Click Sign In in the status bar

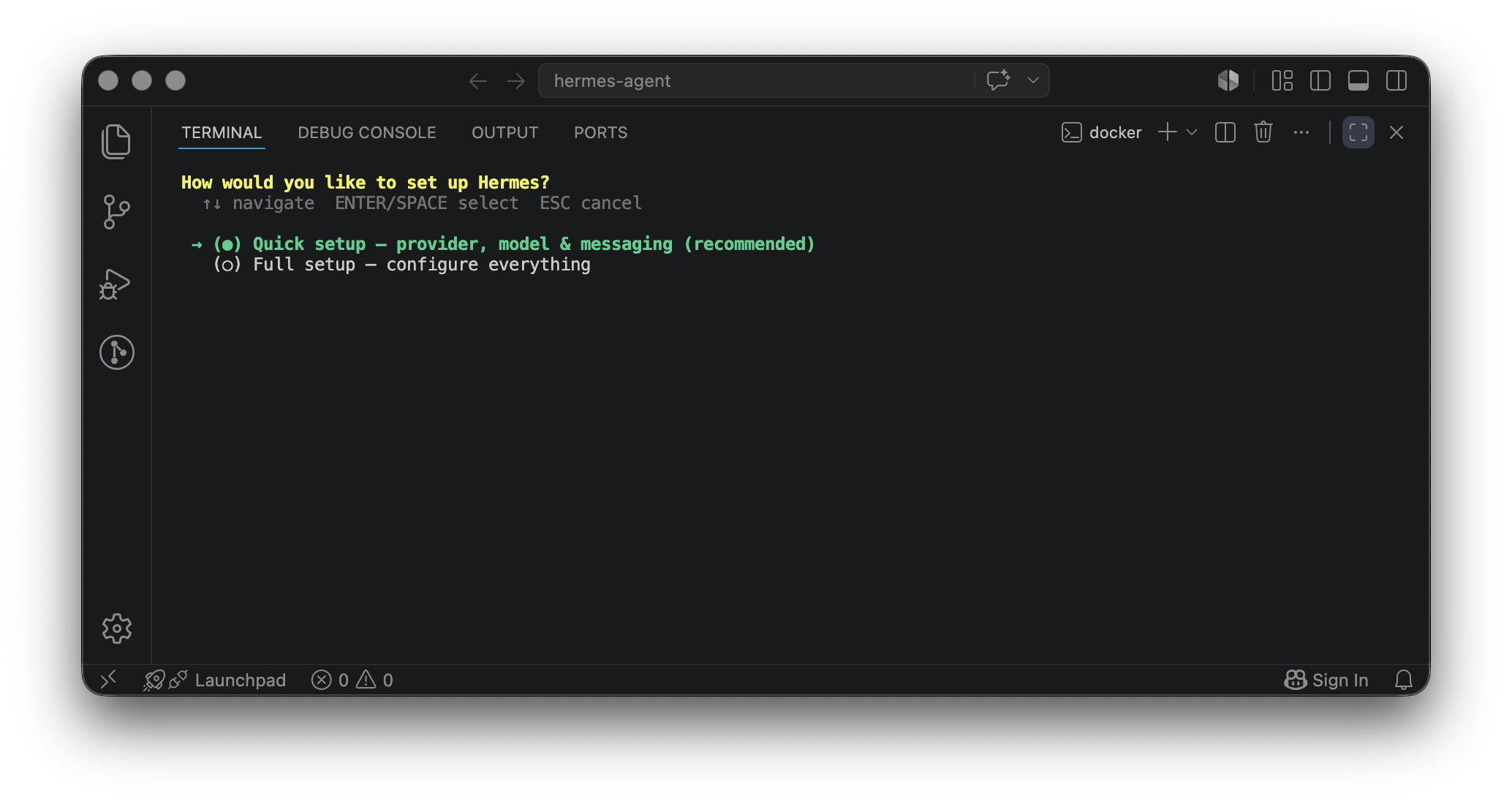tap(1340, 680)
